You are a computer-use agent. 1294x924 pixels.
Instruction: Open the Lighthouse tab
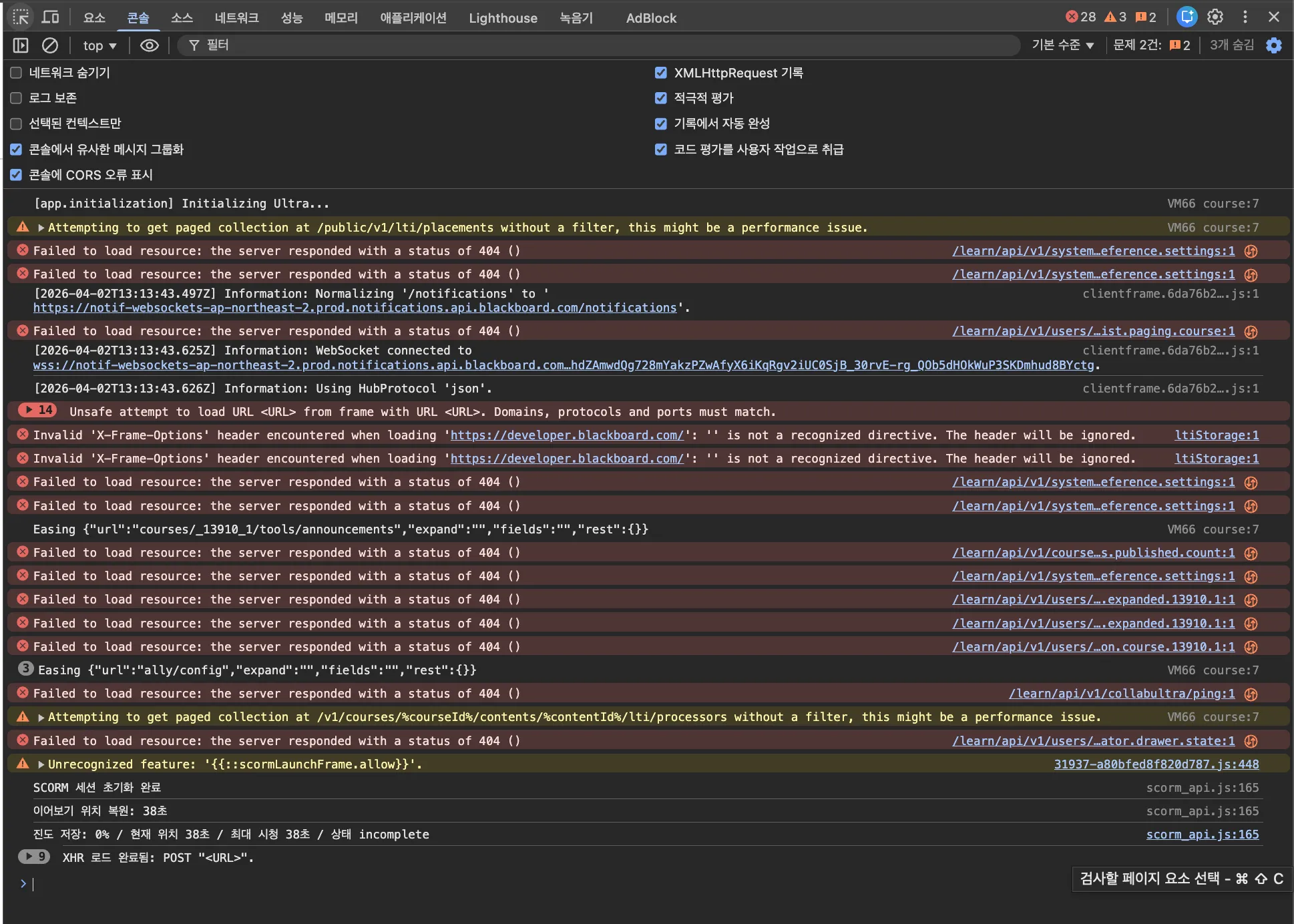pyautogui.click(x=503, y=18)
